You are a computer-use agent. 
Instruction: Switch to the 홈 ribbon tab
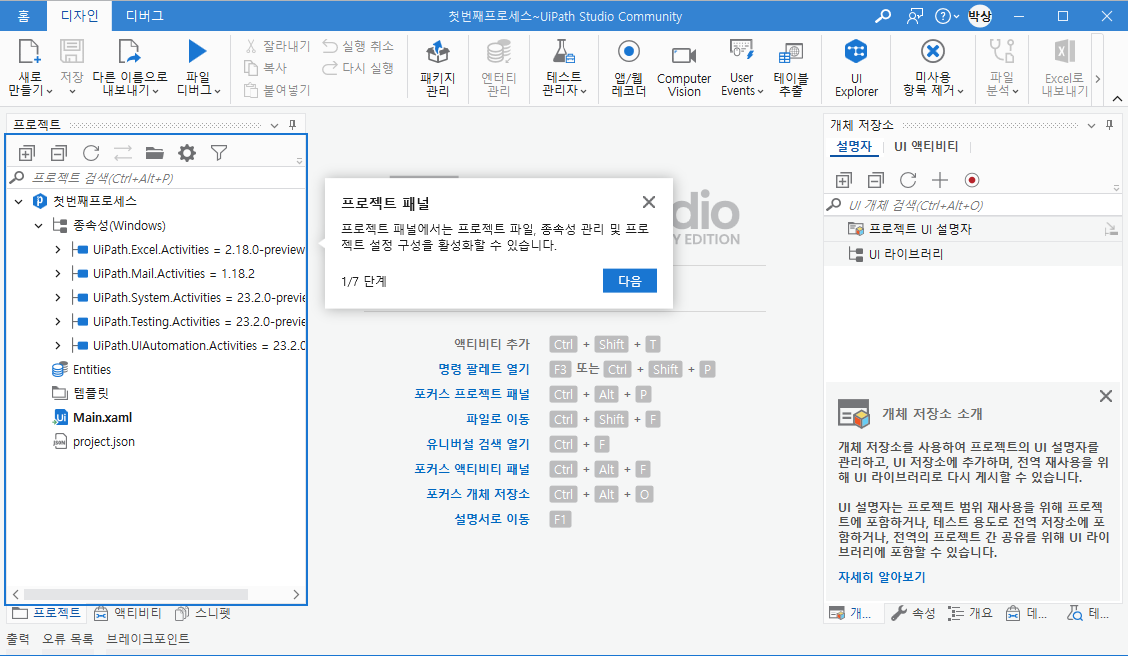23,16
